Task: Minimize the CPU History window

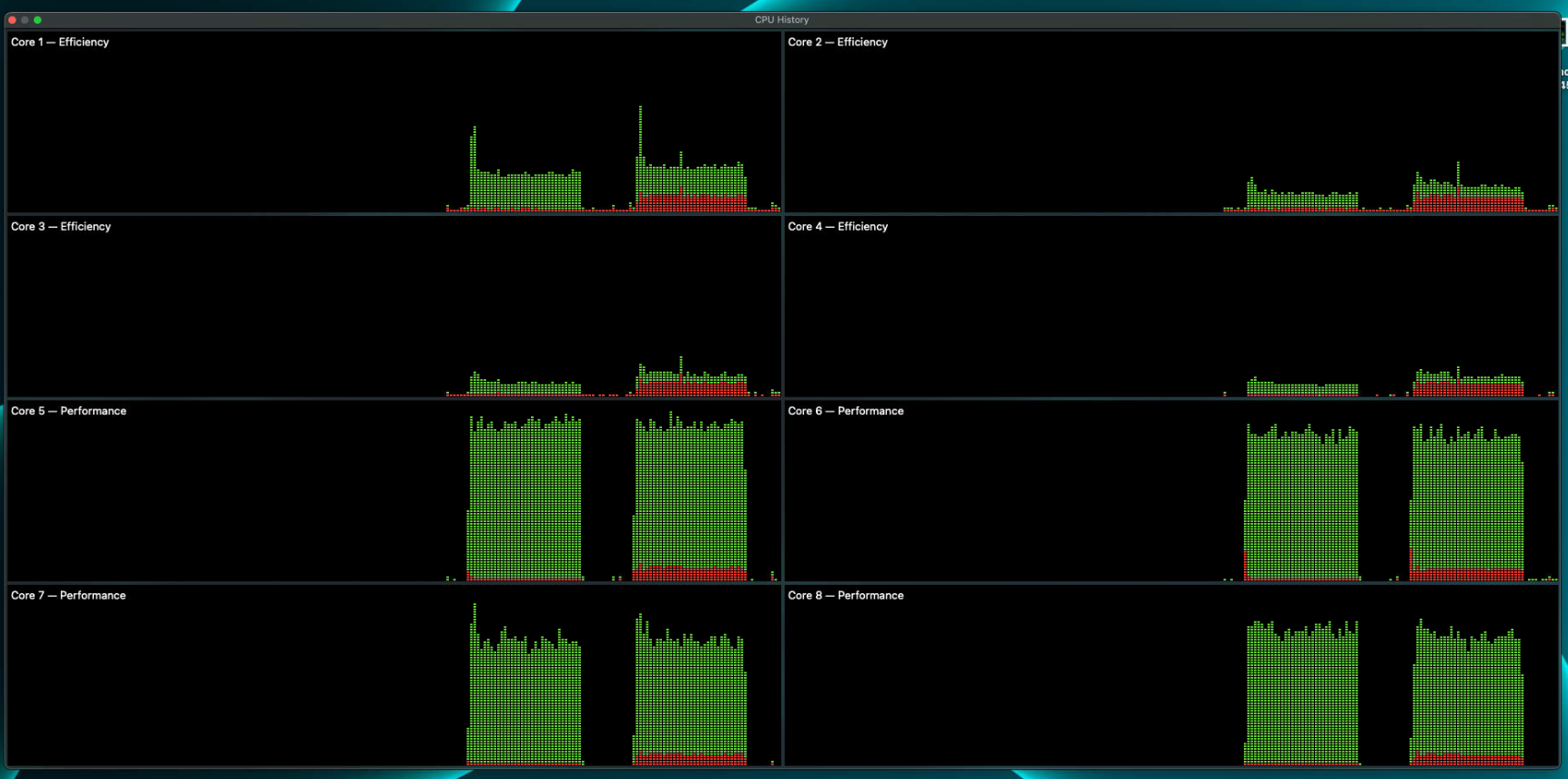Action: (x=25, y=20)
